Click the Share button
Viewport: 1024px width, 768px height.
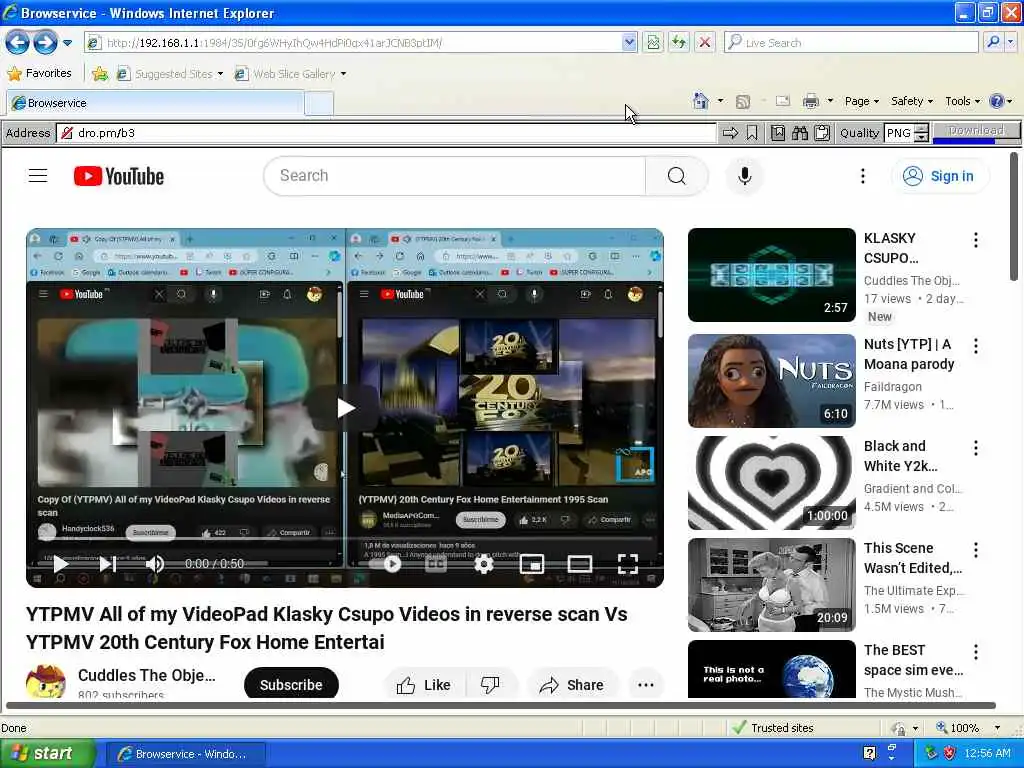tap(571, 685)
